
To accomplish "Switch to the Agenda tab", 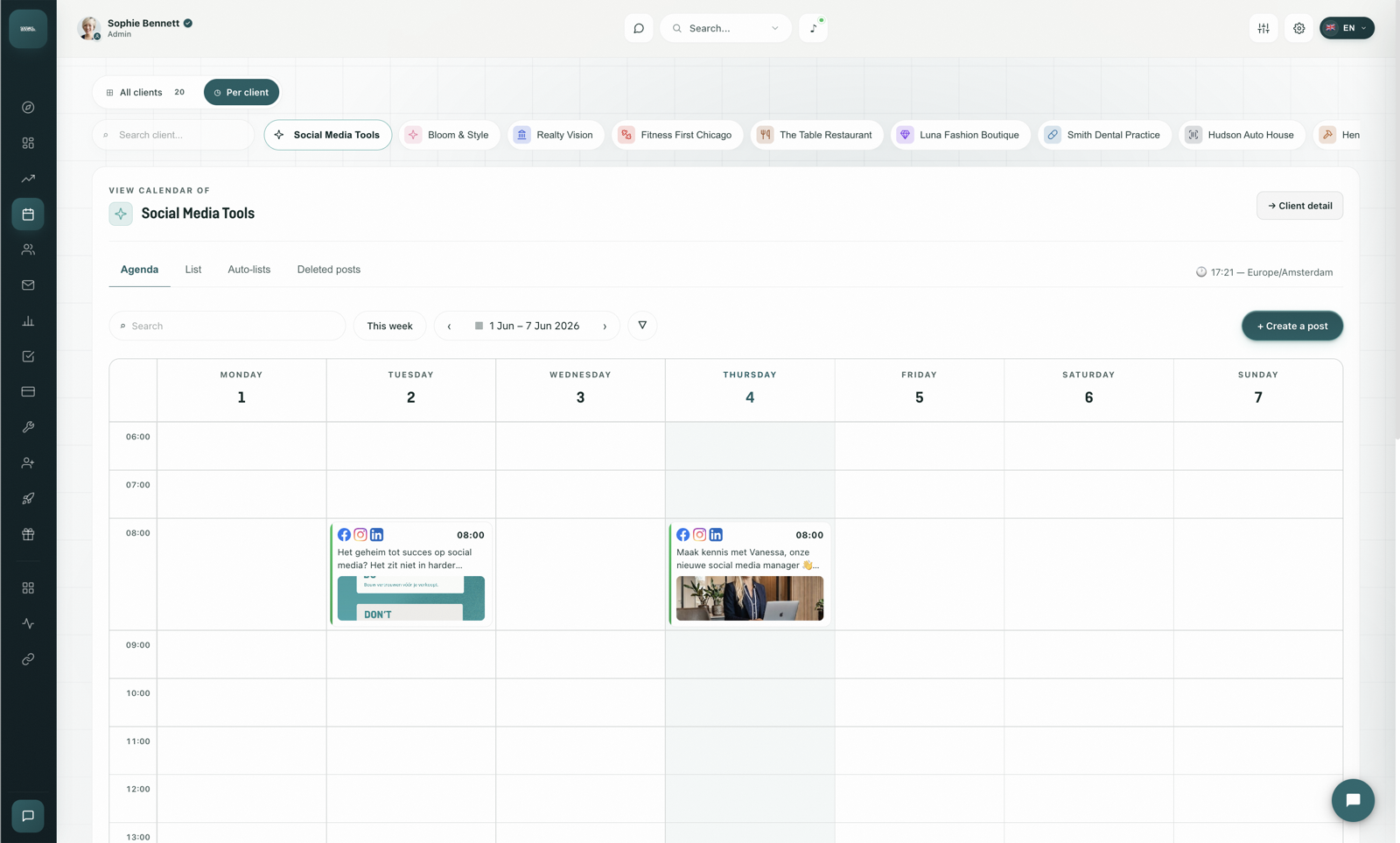I will (139, 270).
